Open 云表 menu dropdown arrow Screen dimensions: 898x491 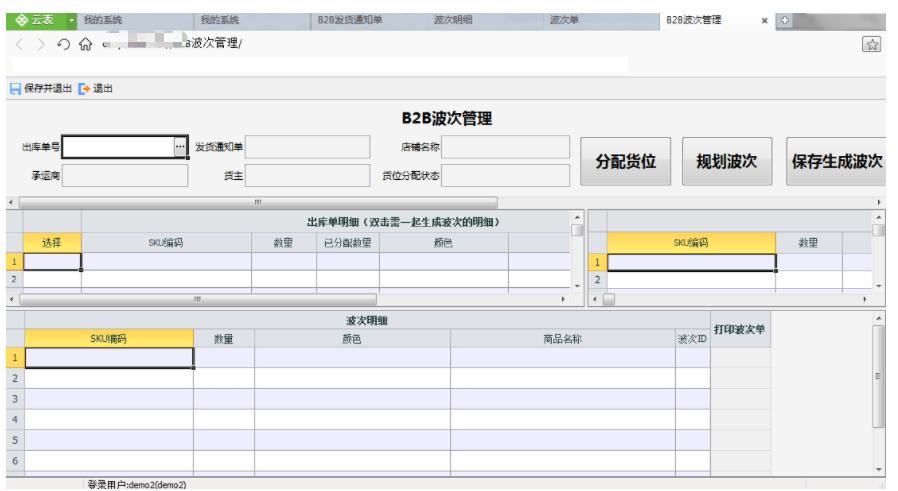coord(71,21)
